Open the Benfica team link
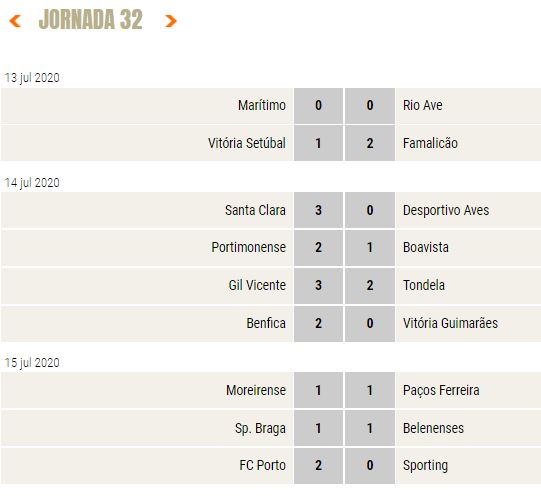The image size is (541, 502). tap(266, 323)
